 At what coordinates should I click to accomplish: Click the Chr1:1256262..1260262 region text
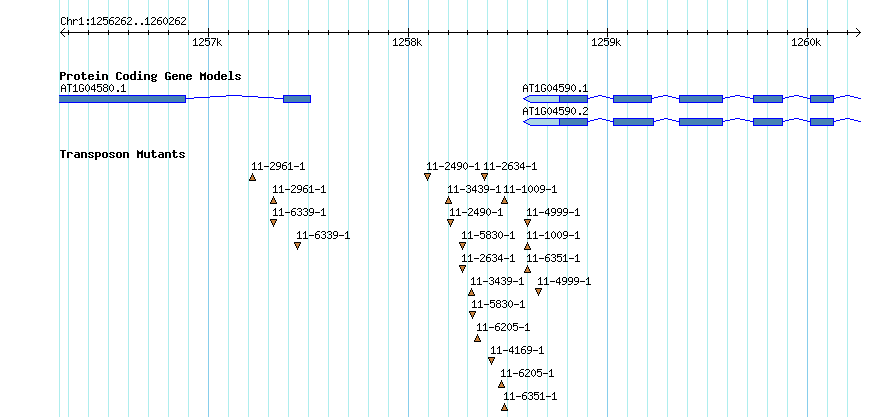click(123, 21)
